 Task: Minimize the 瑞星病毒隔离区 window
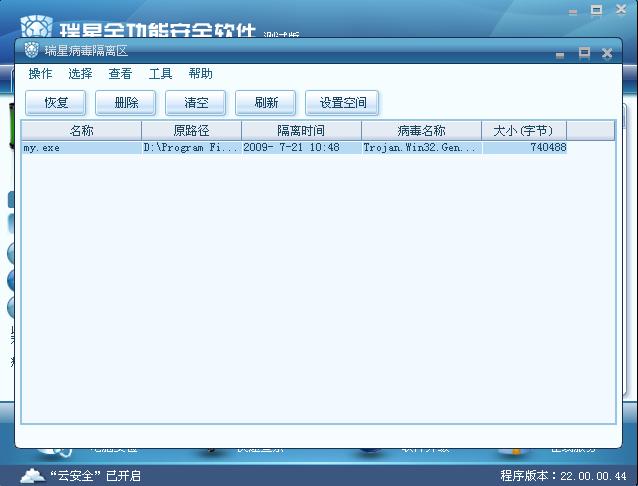tap(560, 55)
